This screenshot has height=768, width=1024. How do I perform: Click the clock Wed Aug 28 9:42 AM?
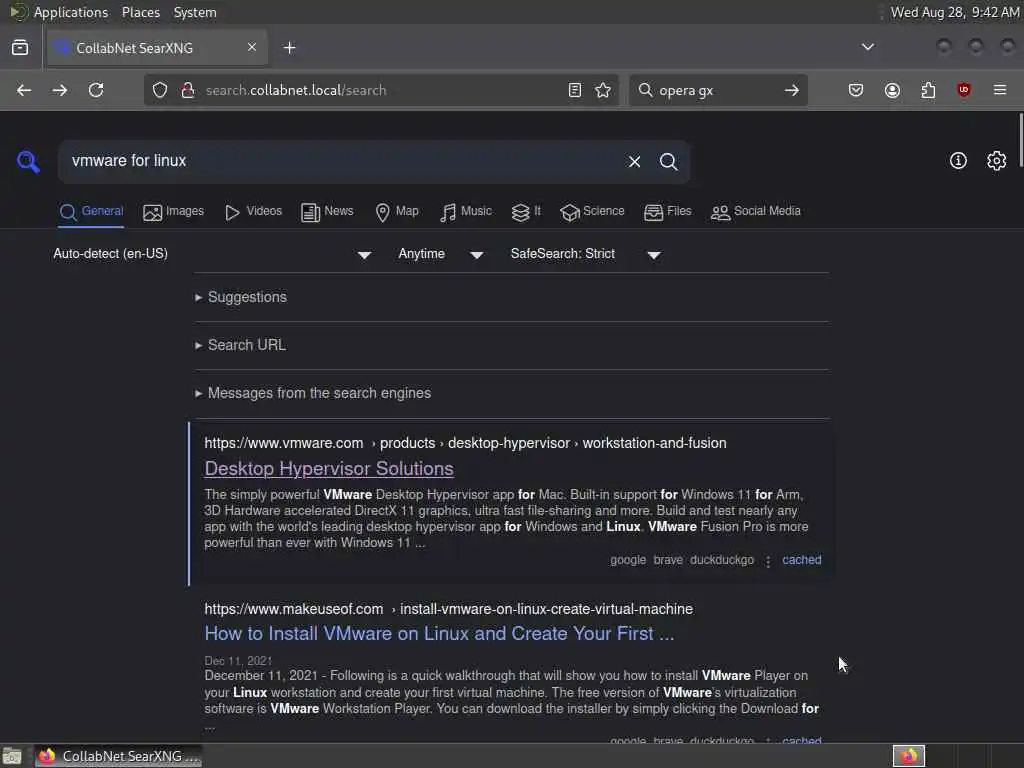coord(955,12)
